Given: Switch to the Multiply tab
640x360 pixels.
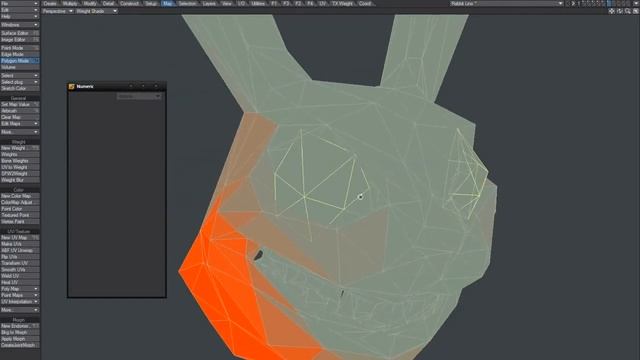Looking at the screenshot, I should click(70, 3).
